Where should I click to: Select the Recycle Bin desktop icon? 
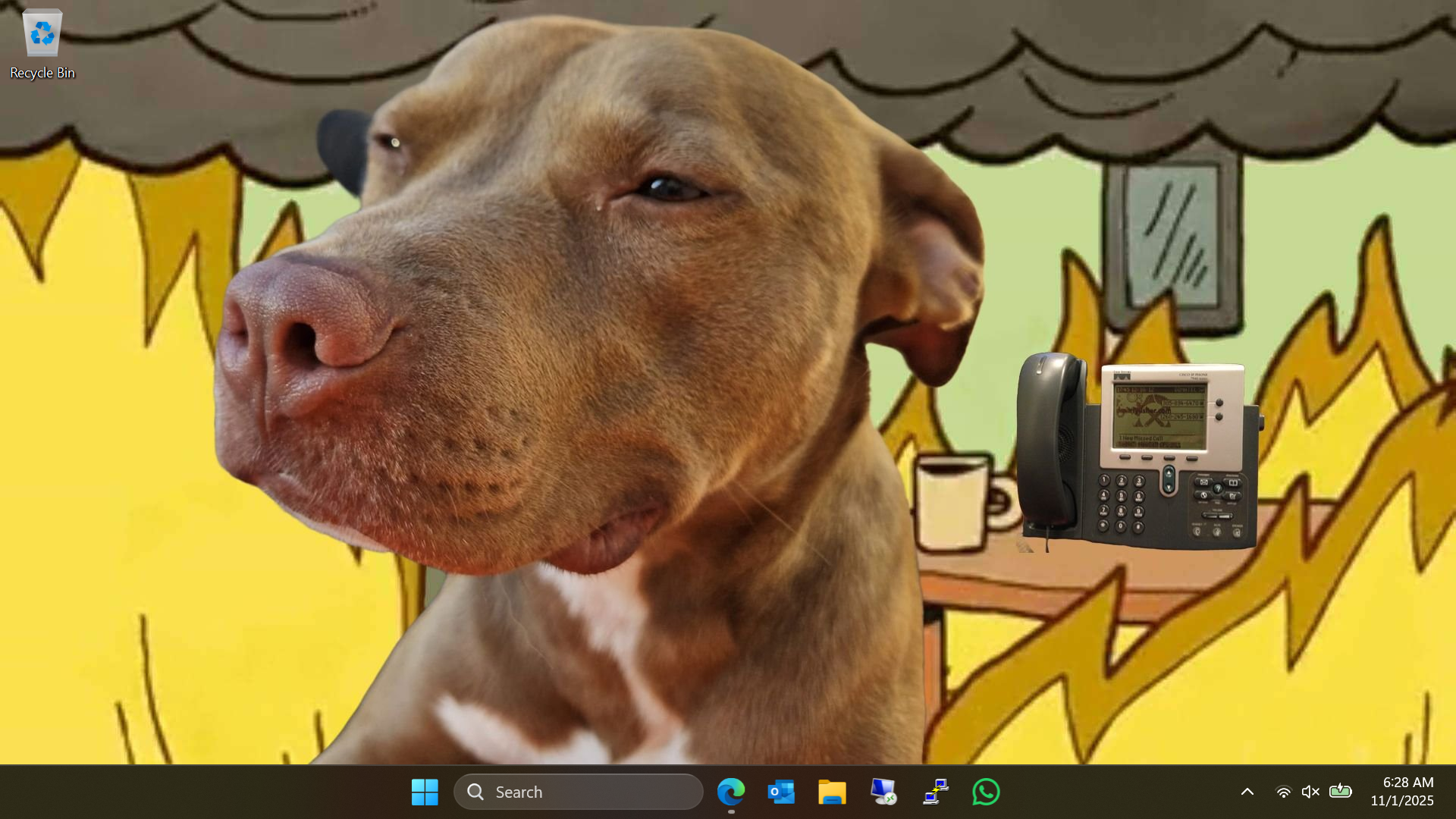click(42, 33)
